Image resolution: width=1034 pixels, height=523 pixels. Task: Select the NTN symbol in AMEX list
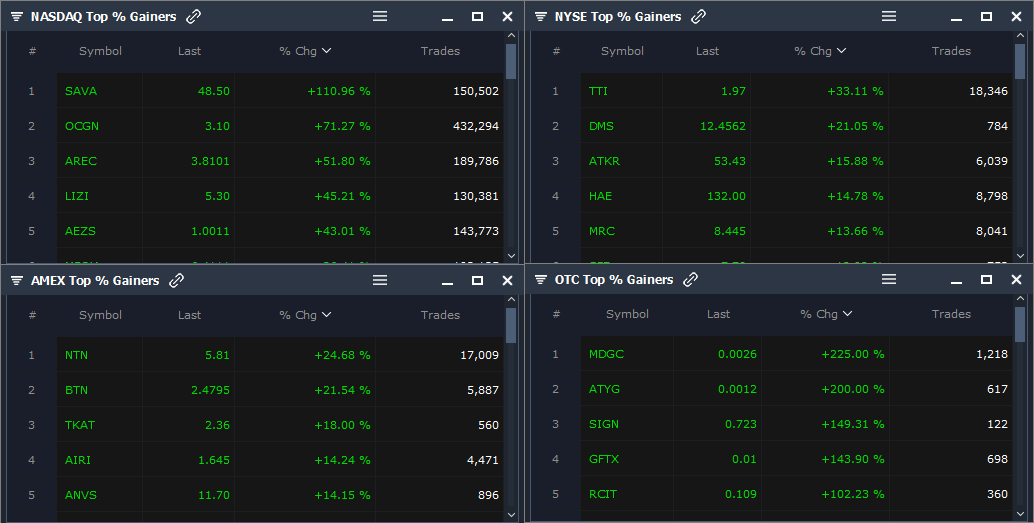pos(76,355)
